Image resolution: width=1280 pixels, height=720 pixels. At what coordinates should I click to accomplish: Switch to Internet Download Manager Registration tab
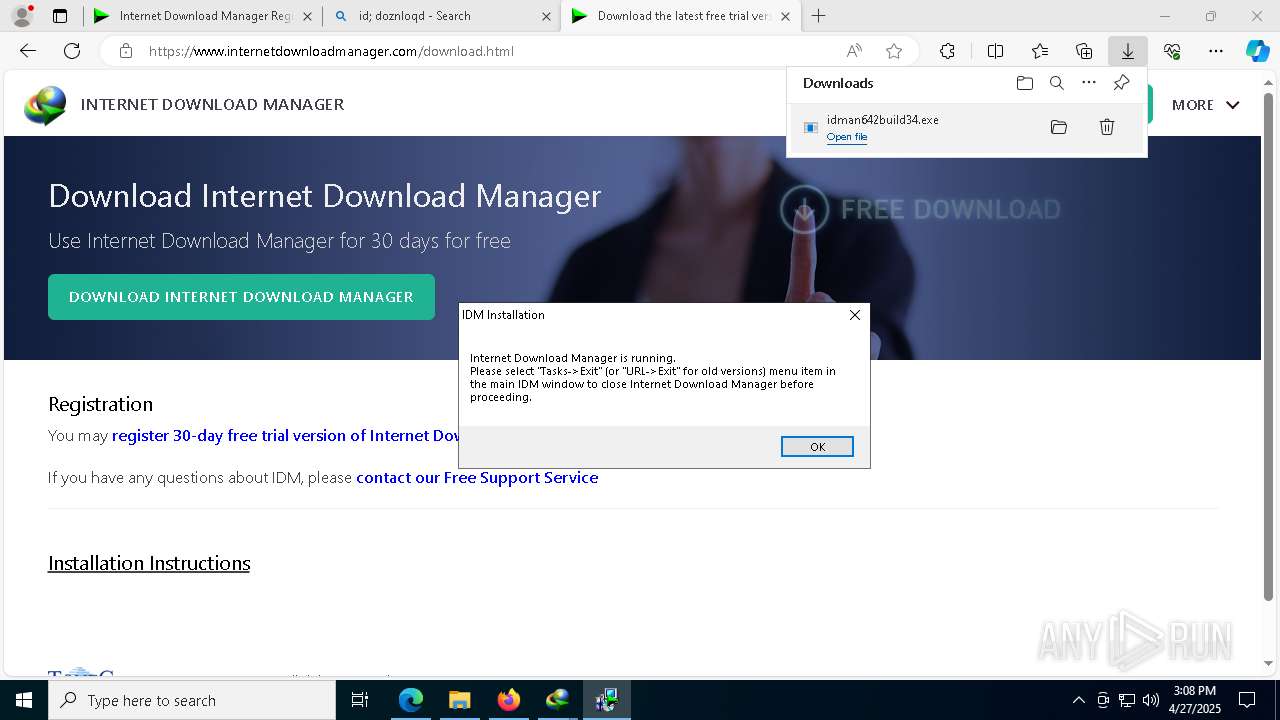202,16
